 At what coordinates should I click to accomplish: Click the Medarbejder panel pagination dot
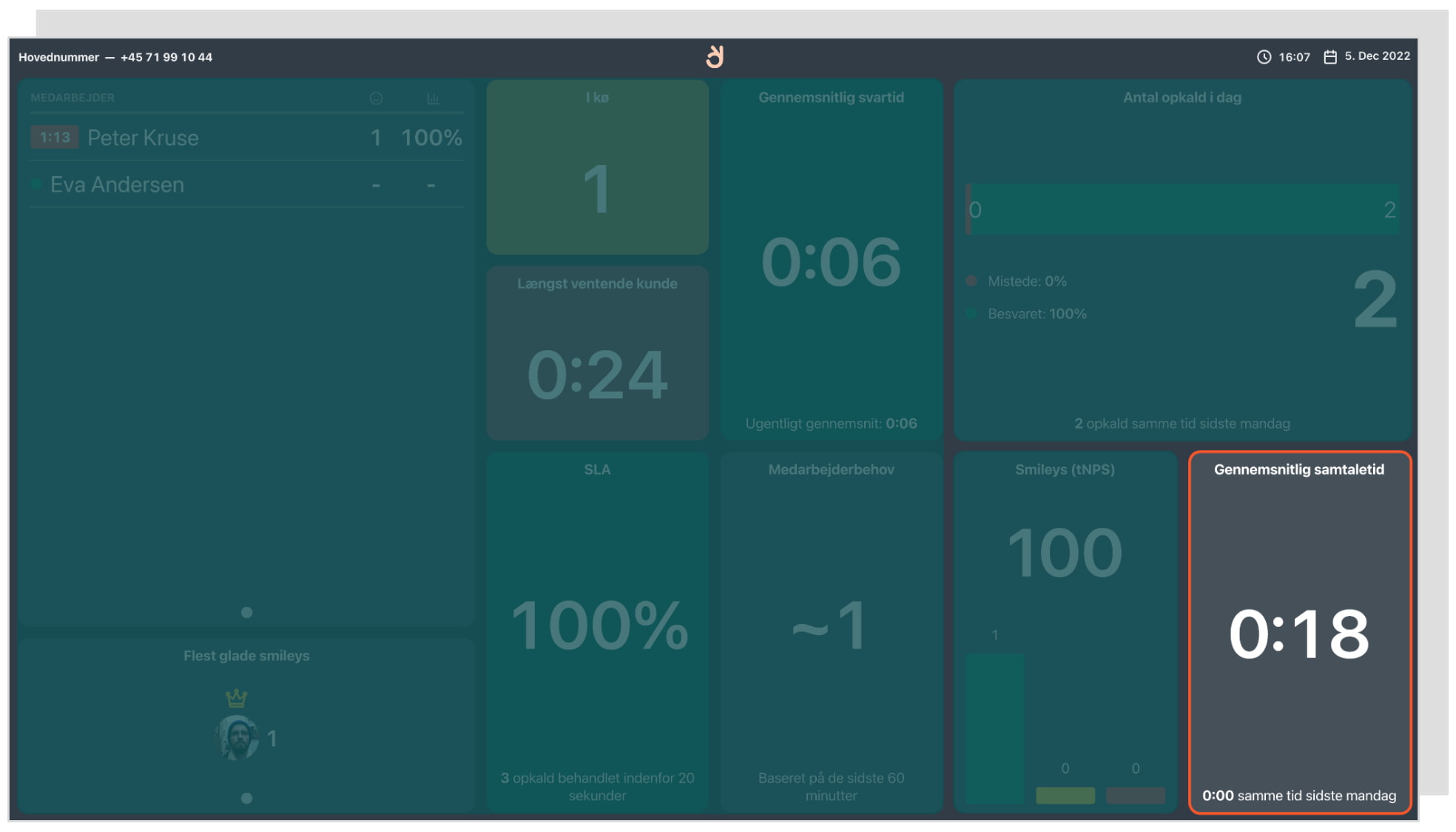click(246, 612)
